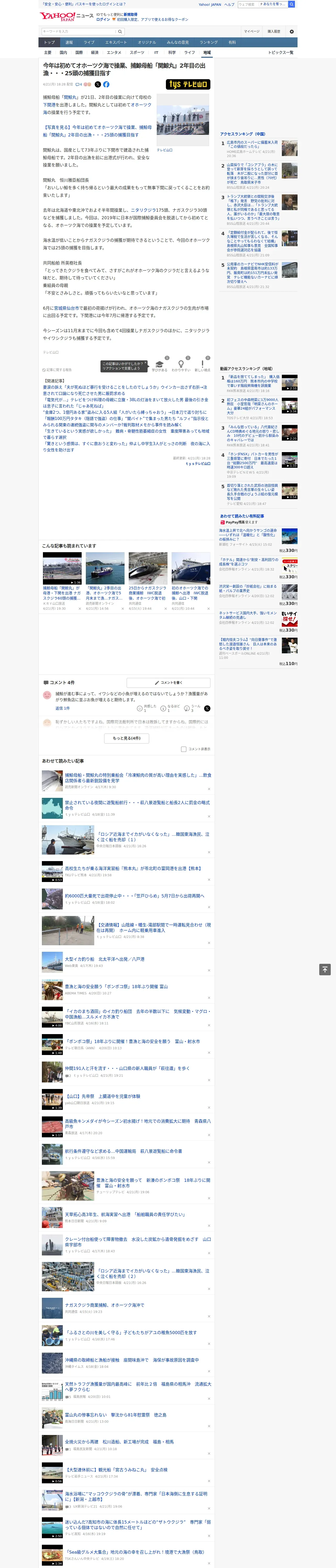This screenshot has height=1568, width=336.
Task: Share first comment on X
Action: point(207,708)
